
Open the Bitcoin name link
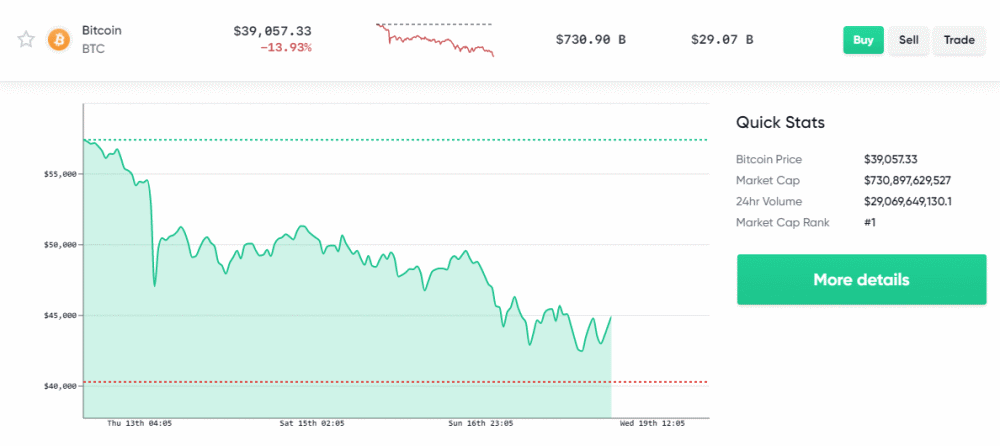(101, 30)
